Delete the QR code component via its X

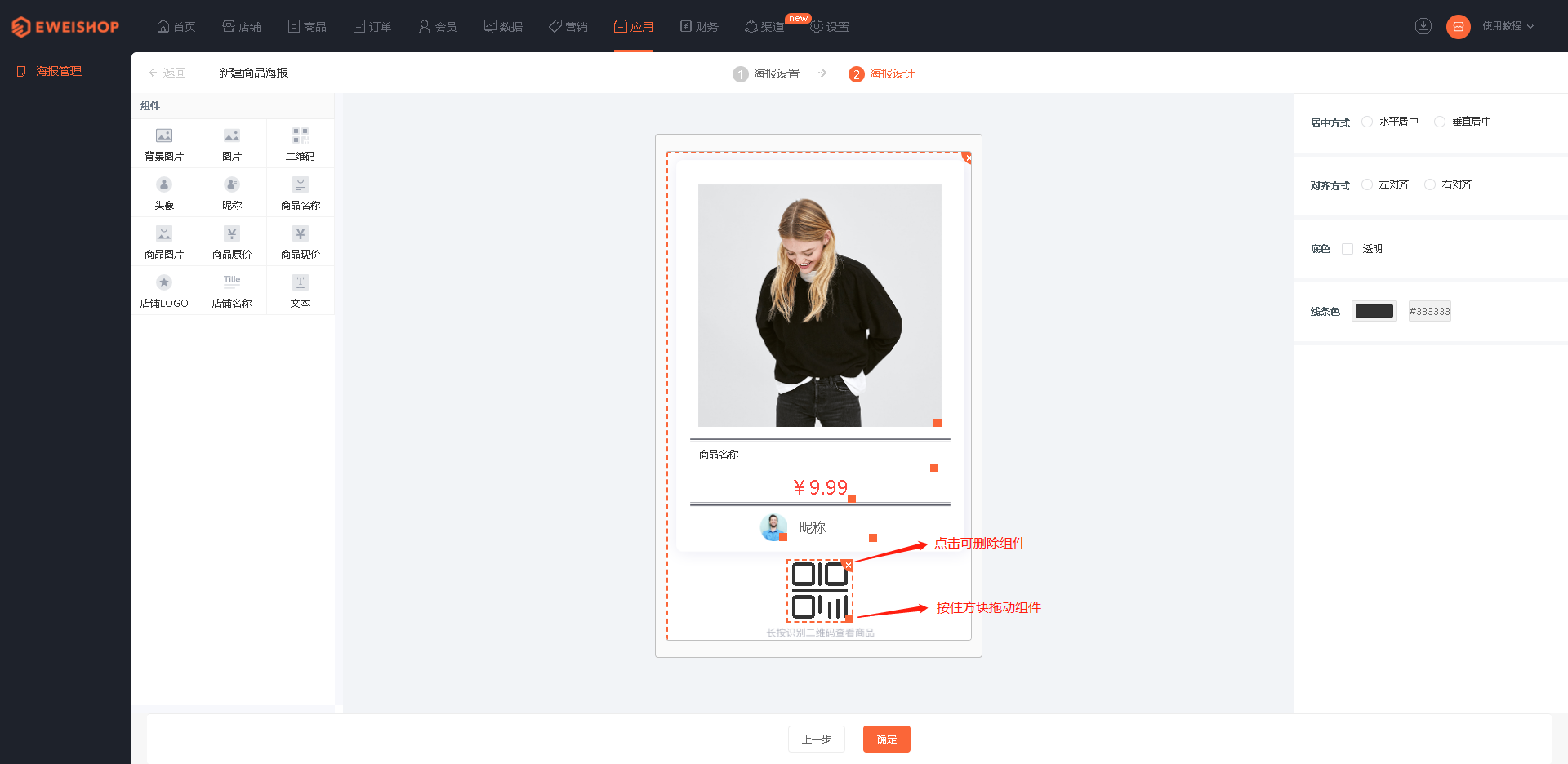(x=849, y=565)
